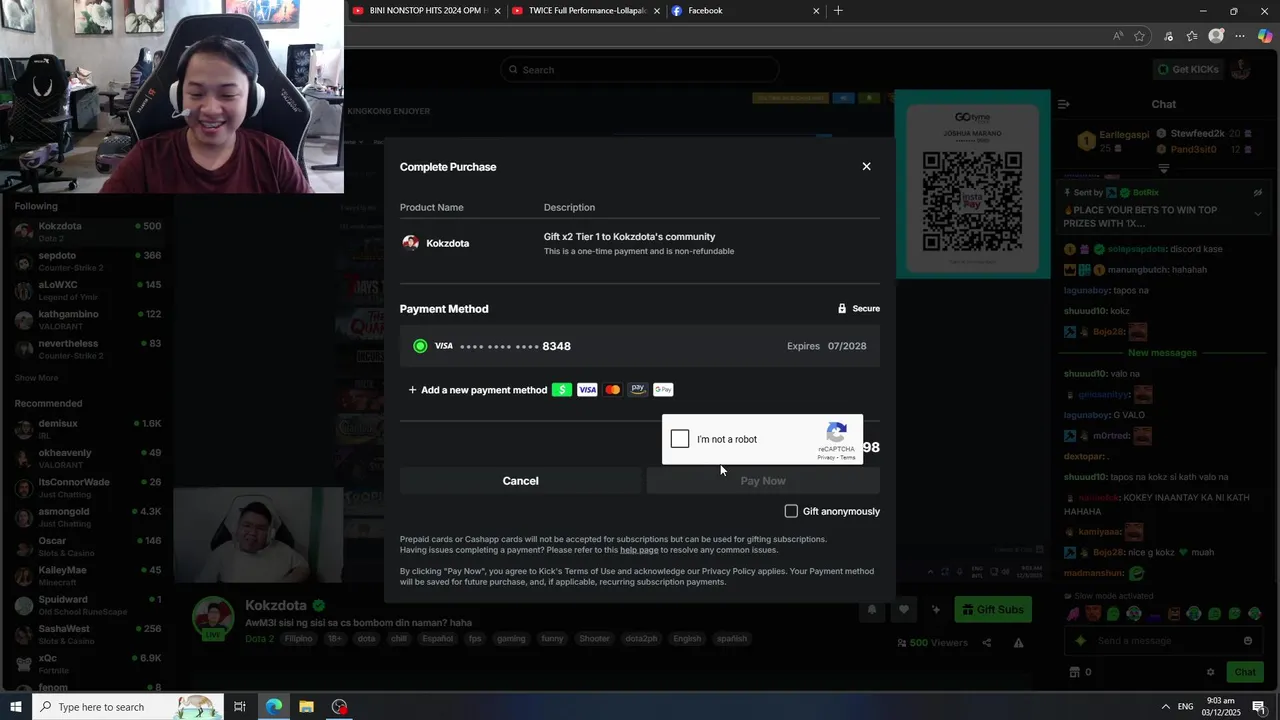The width and height of the screenshot is (1280, 720).
Task: Click the notification bell for Kokzdota
Action: click(x=872, y=610)
